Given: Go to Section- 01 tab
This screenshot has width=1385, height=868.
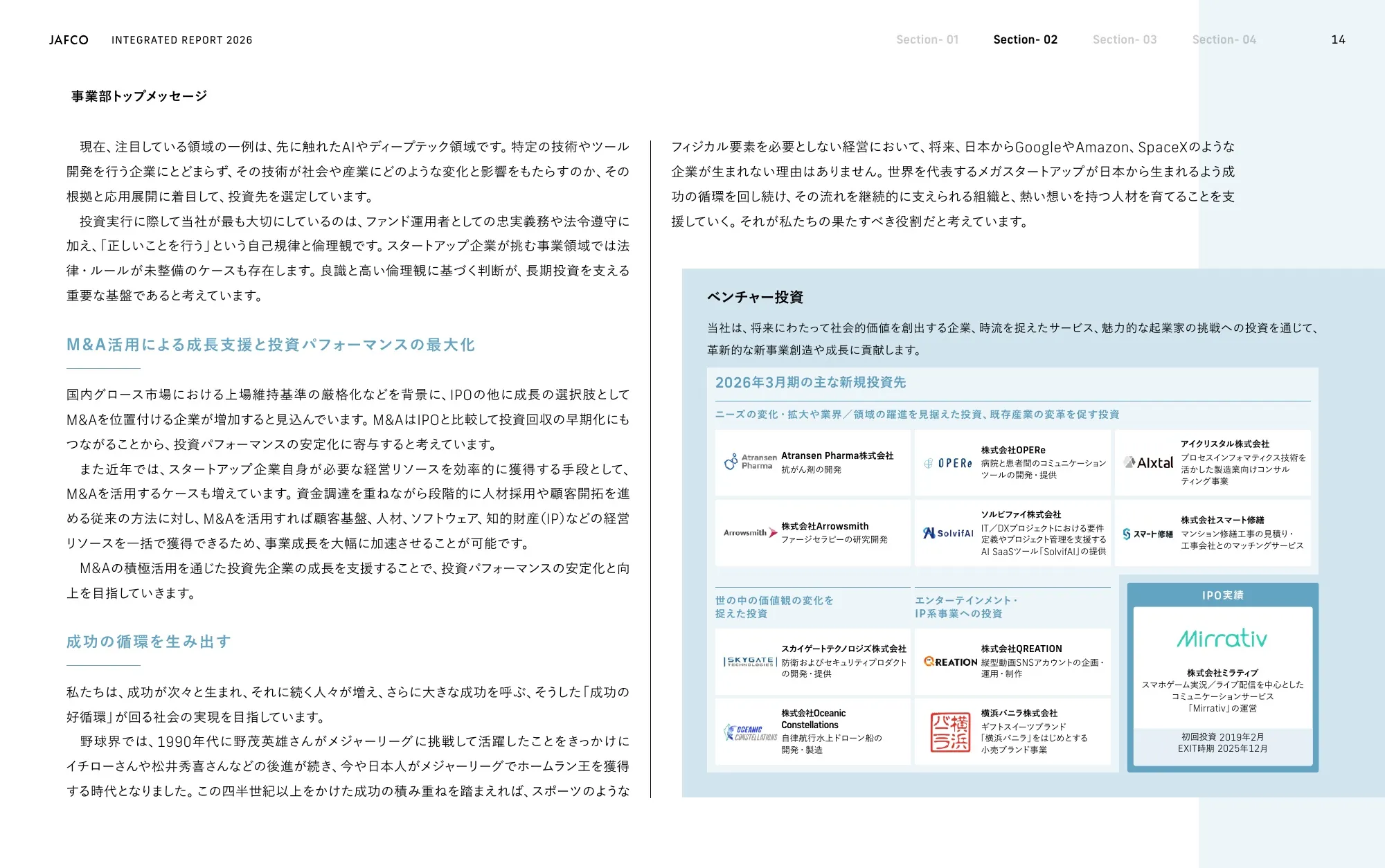Looking at the screenshot, I should (927, 39).
